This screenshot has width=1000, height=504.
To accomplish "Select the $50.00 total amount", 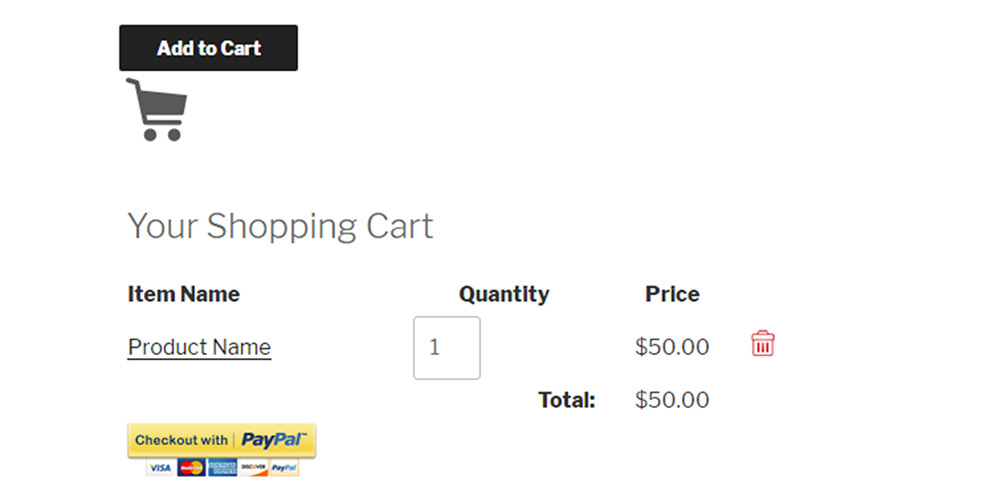I will pyautogui.click(x=672, y=400).
